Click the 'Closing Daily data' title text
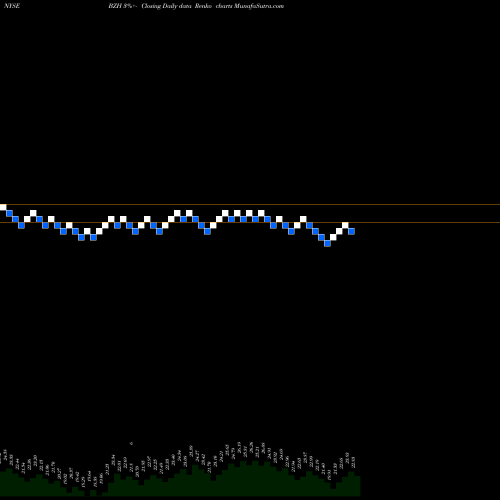 coord(166,6)
